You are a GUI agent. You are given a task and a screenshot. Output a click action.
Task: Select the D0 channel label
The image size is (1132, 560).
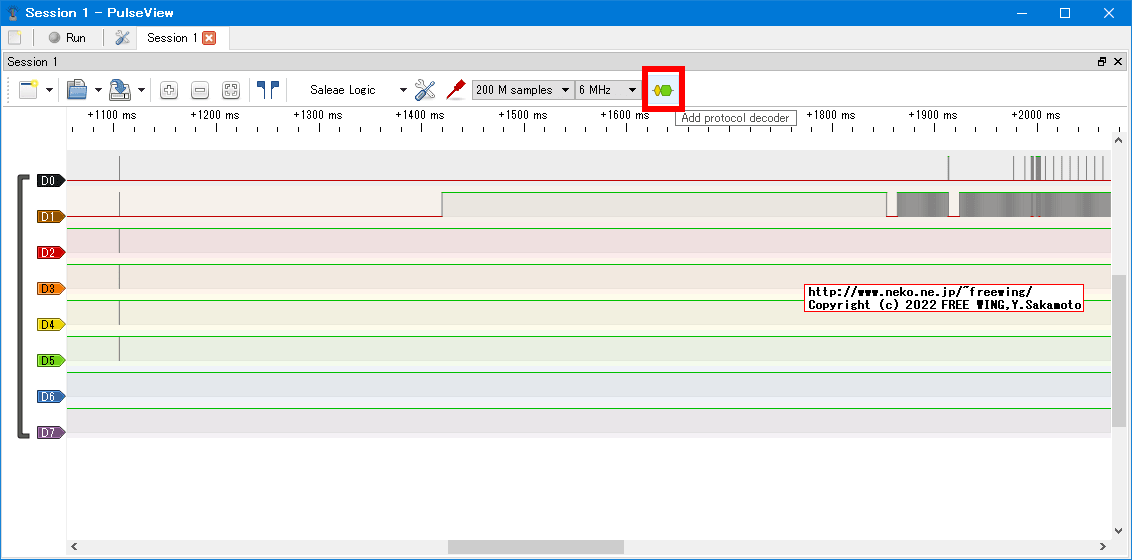[x=51, y=180]
